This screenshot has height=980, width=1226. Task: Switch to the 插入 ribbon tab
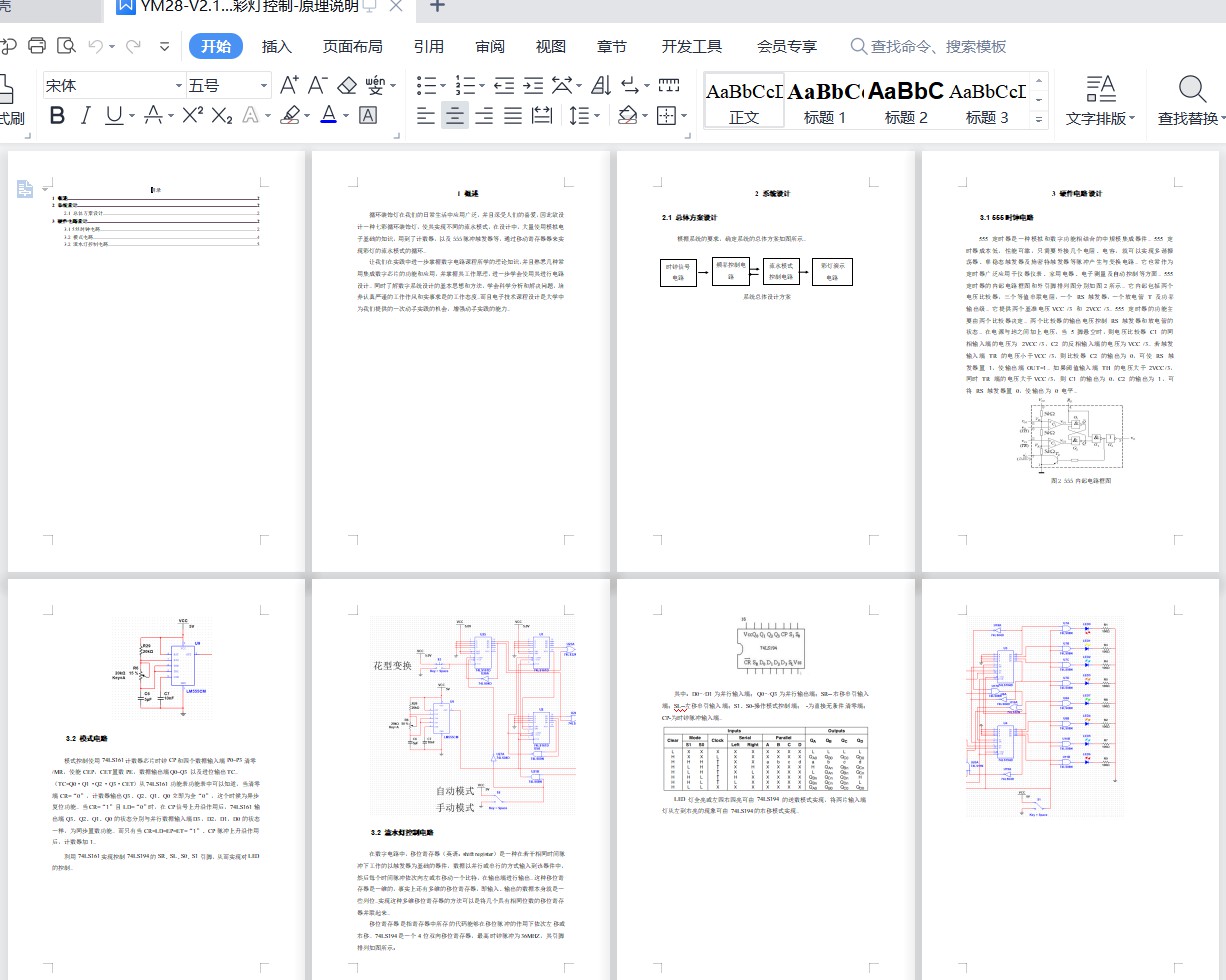(277, 46)
